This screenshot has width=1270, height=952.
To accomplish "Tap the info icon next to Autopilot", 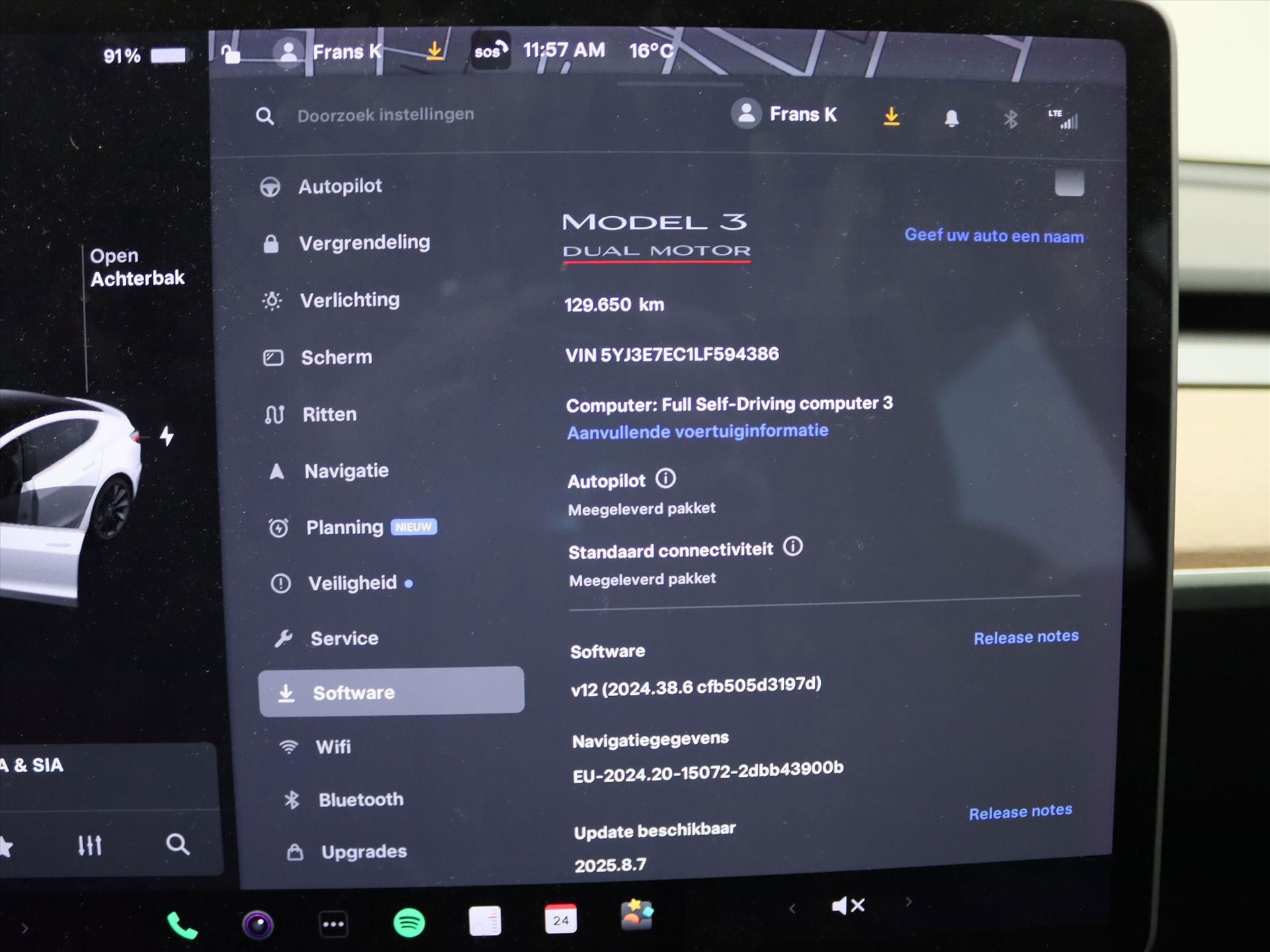I will (665, 479).
